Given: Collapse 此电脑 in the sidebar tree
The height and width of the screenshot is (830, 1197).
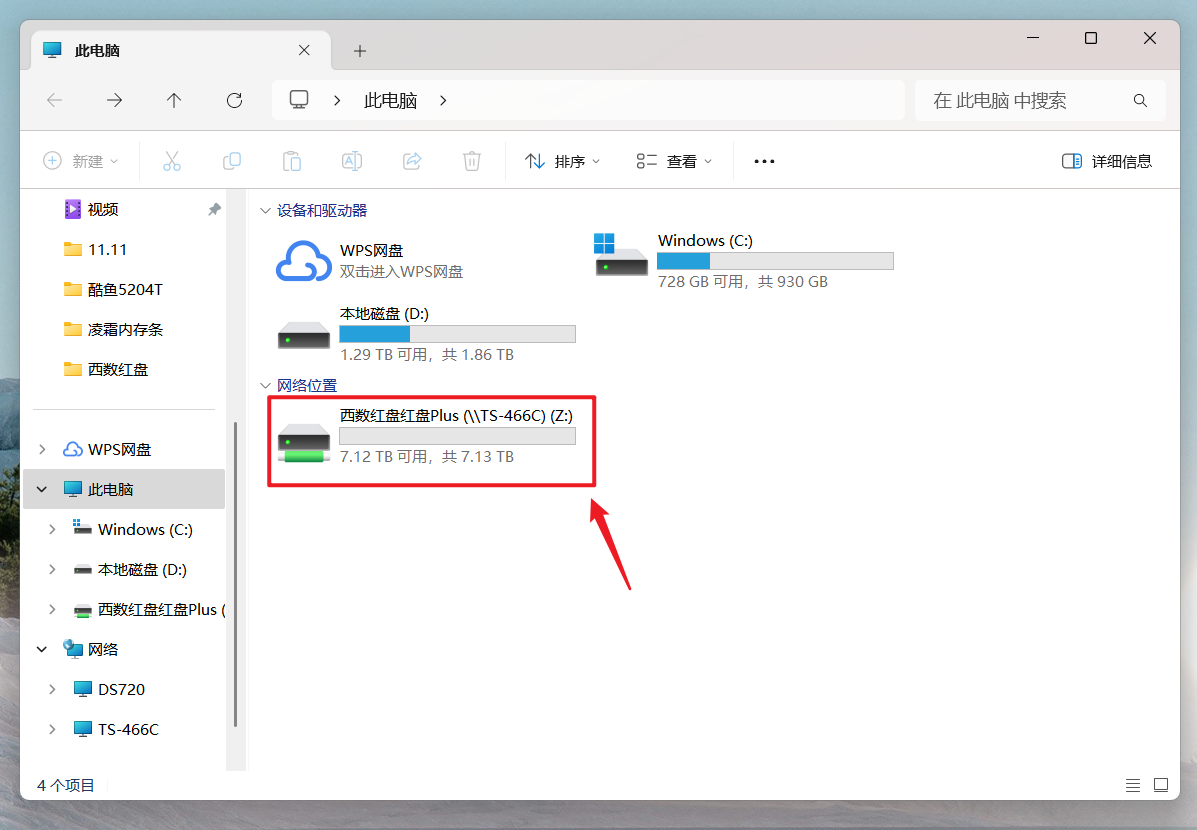Looking at the screenshot, I should click(43, 489).
